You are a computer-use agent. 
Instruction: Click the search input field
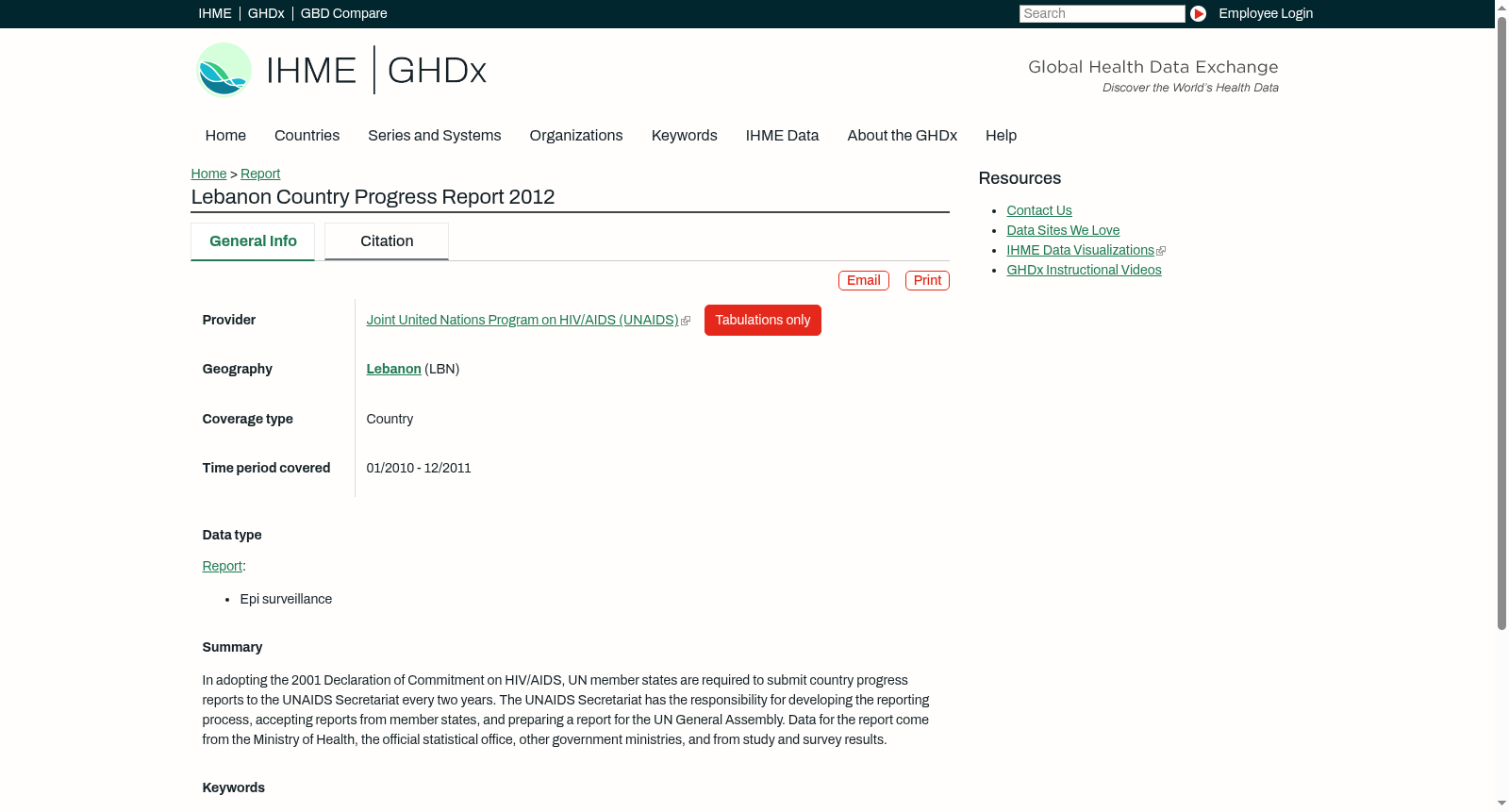click(1102, 13)
